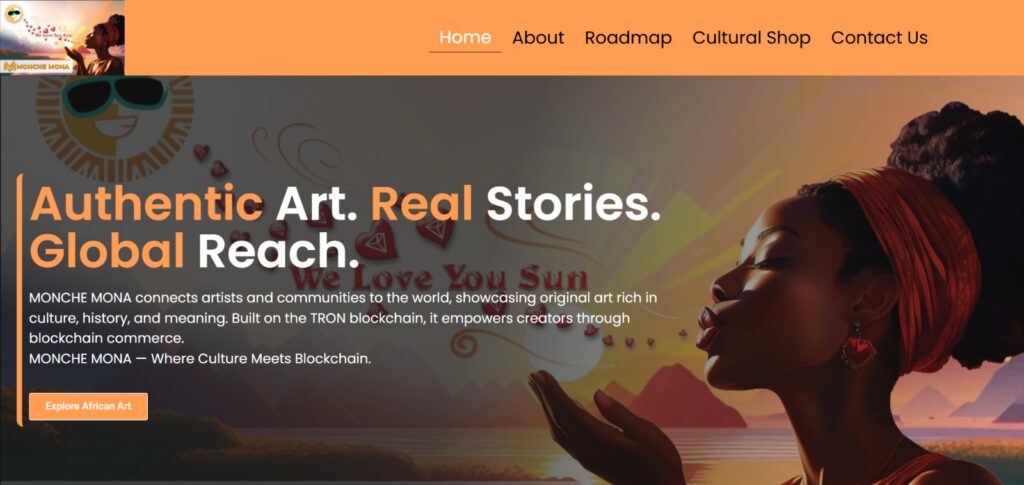This screenshot has width=1024, height=485.
Task: Click the orange 'Real' headline word
Action: pyautogui.click(x=422, y=203)
